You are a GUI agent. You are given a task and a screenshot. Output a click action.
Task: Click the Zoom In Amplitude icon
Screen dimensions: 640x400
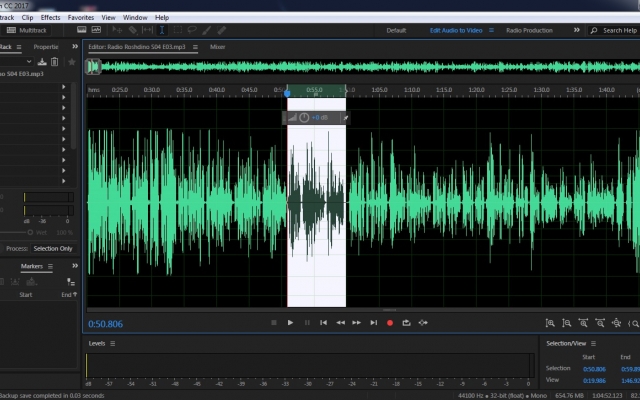[550, 323]
